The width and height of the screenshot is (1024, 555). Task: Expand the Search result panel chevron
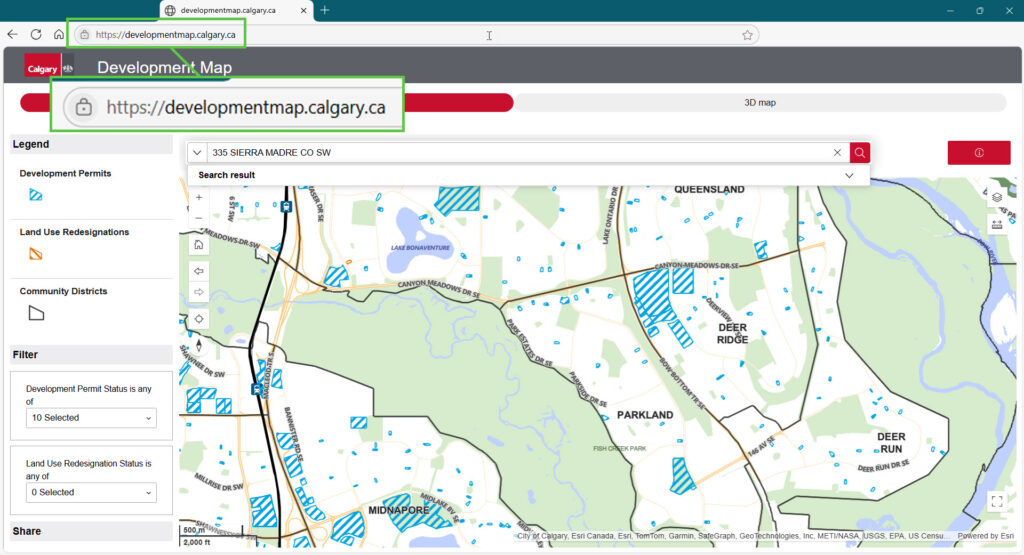(849, 175)
